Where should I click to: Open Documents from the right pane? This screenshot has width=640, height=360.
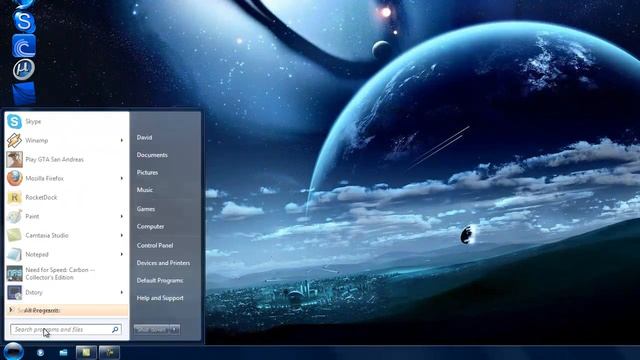click(152, 155)
